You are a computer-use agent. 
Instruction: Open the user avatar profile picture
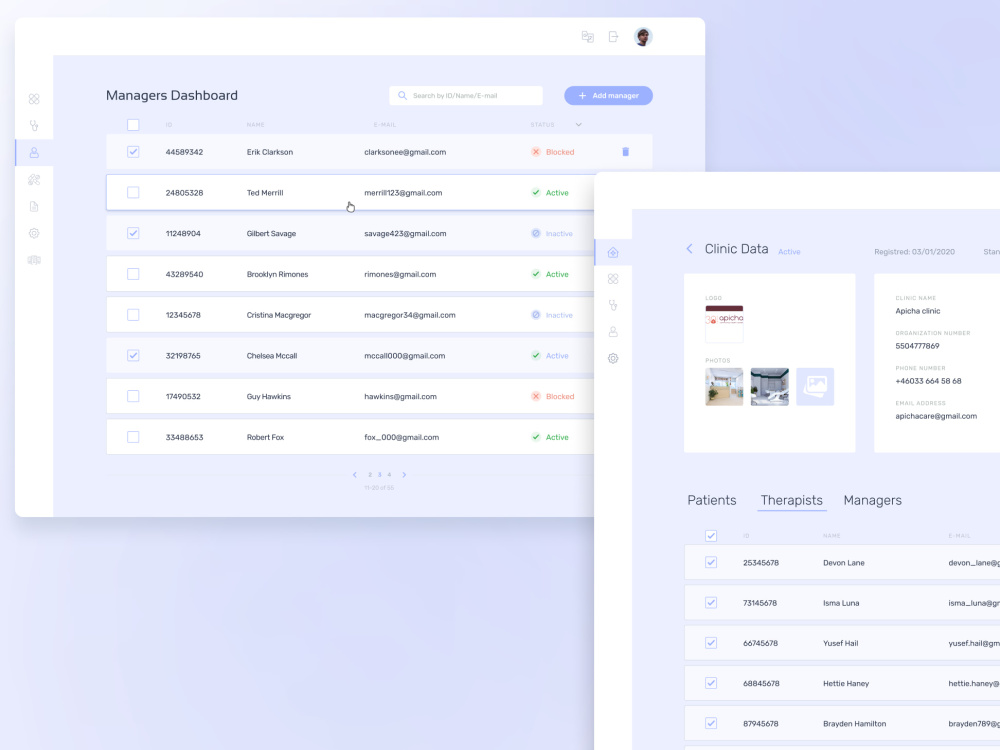(x=643, y=37)
